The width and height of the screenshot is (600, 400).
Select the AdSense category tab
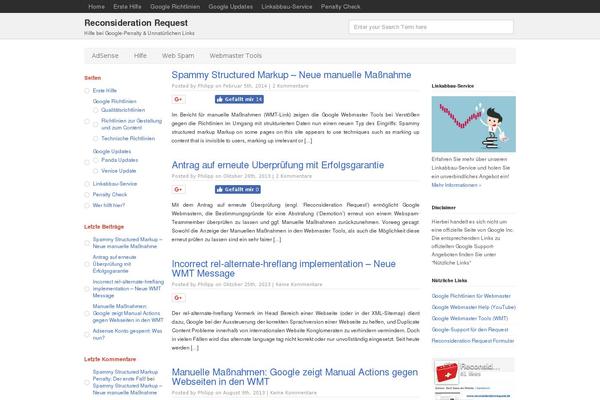click(x=105, y=56)
